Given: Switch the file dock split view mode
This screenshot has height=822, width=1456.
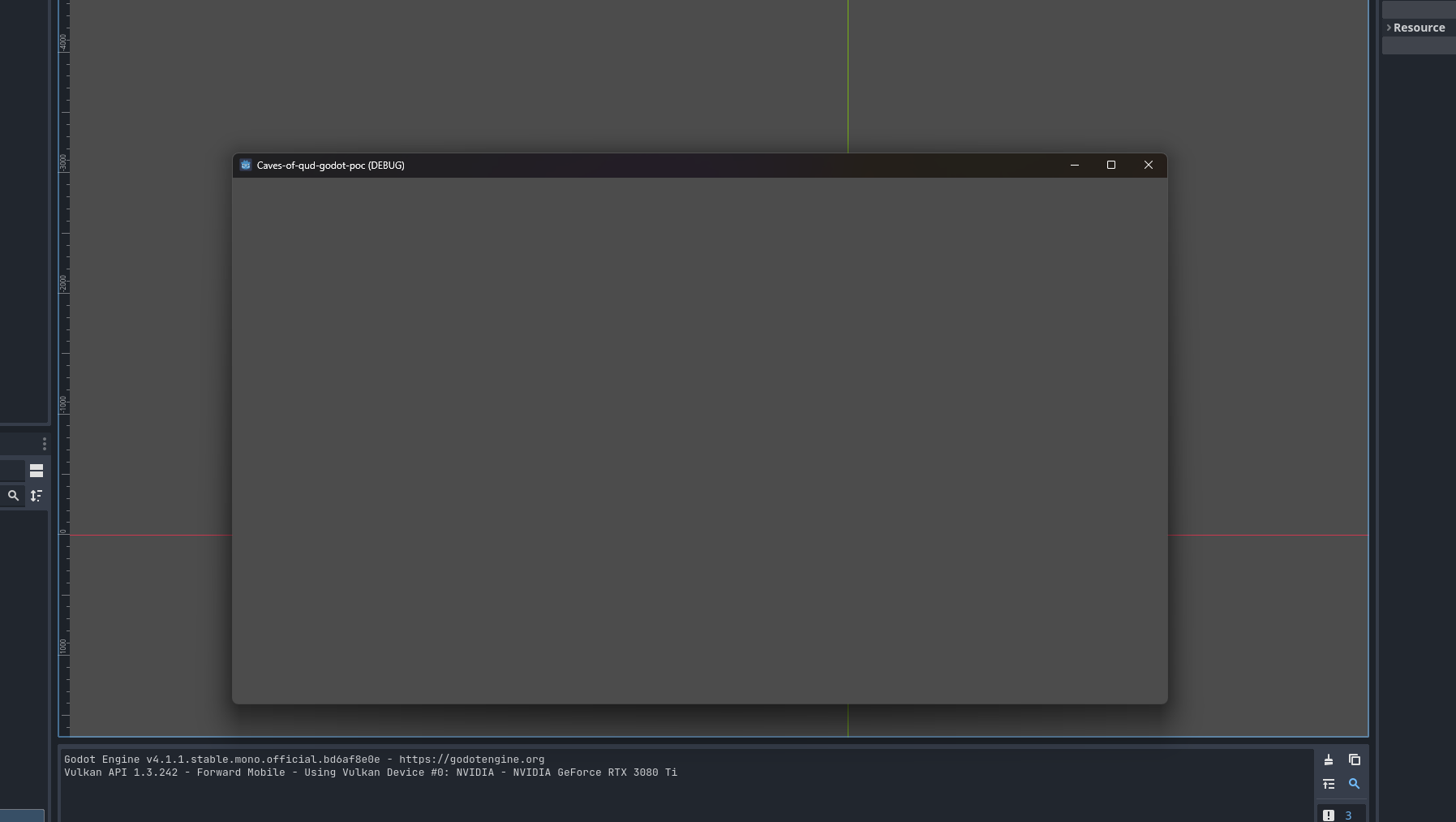Looking at the screenshot, I should point(37,471).
